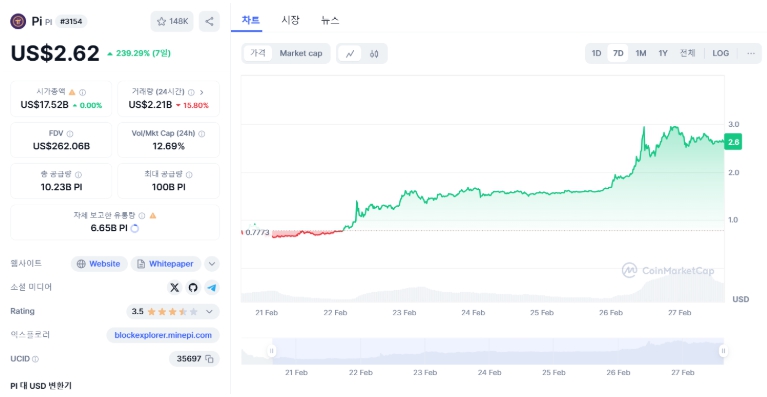Open the GitHub social link
767x397 pixels.
point(193,287)
